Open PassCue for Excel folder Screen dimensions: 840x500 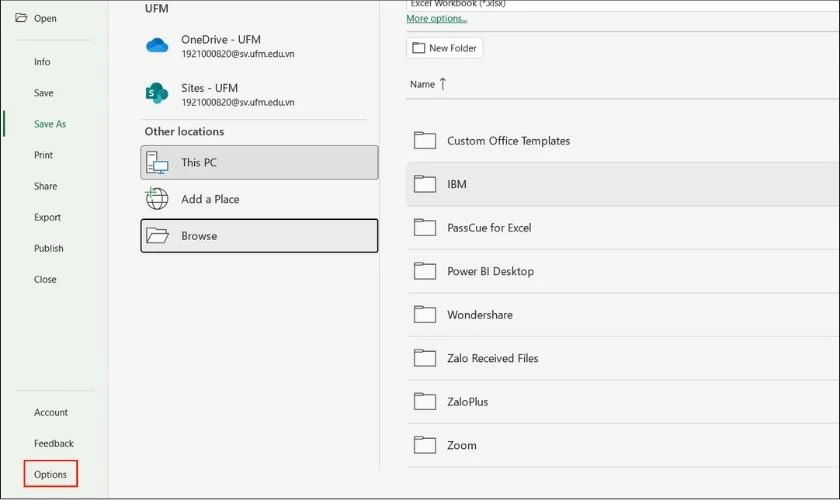tap(622, 228)
